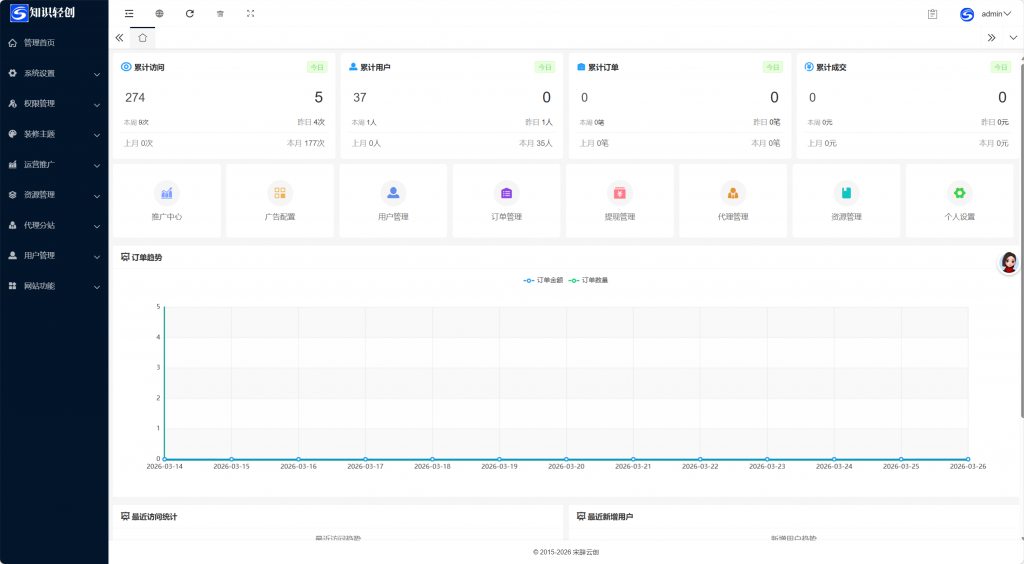This screenshot has width=1024, height=564.
Task: Expand the 系统设置 sidebar menu
Action: click(x=54, y=73)
